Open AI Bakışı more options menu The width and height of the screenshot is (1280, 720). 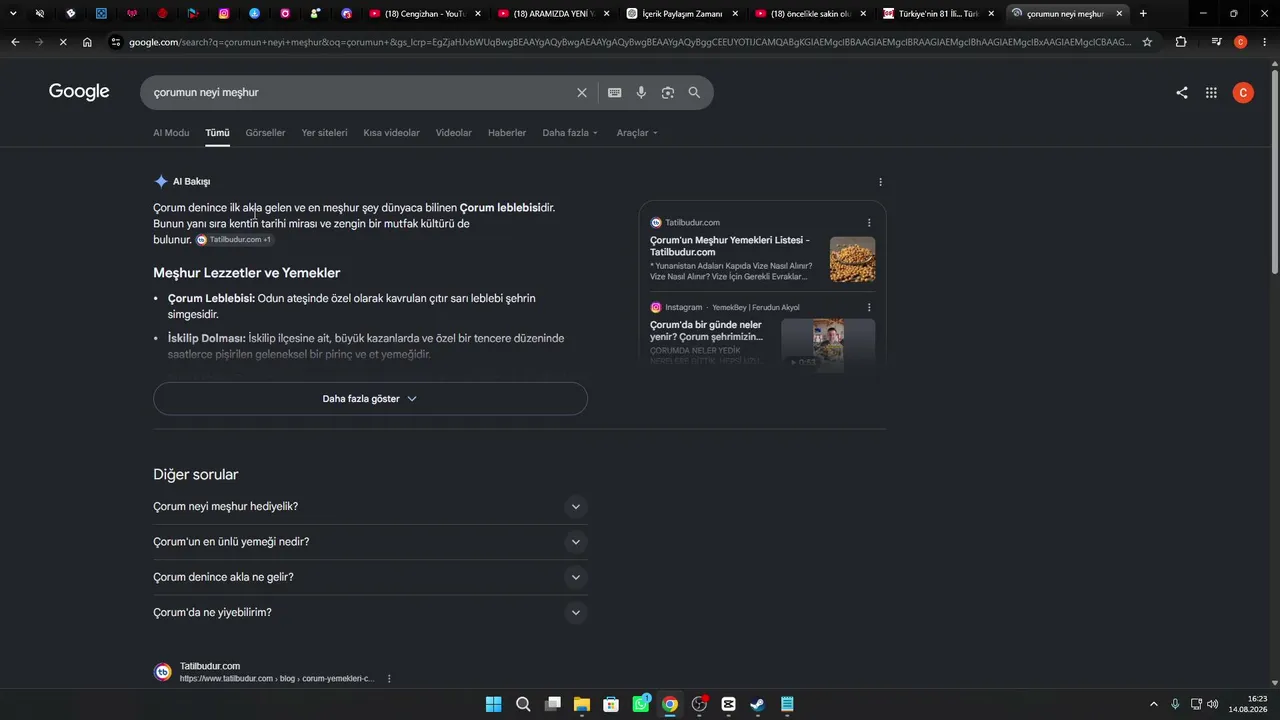coord(880,182)
